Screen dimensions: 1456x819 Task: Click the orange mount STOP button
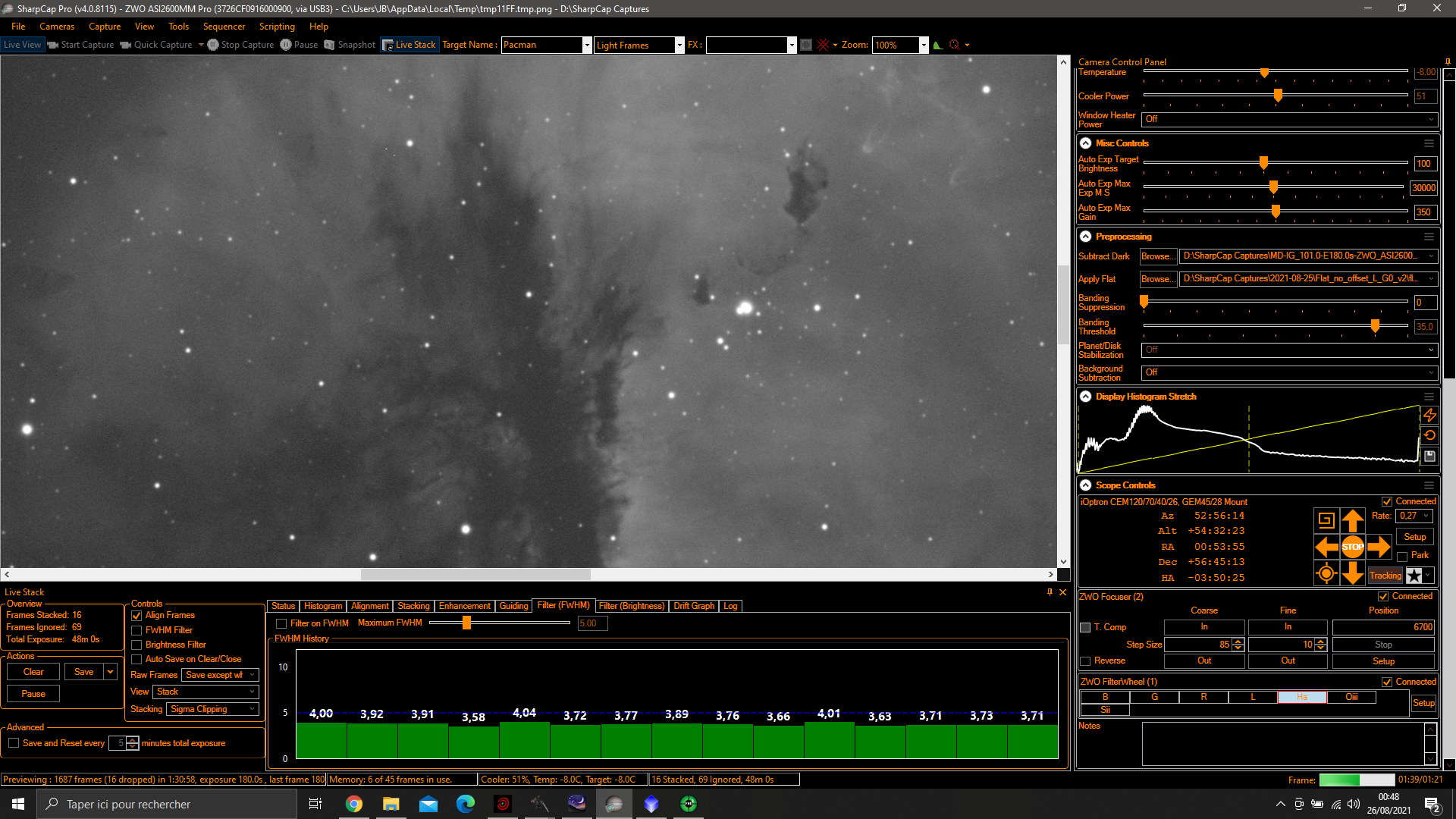click(1352, 547)
